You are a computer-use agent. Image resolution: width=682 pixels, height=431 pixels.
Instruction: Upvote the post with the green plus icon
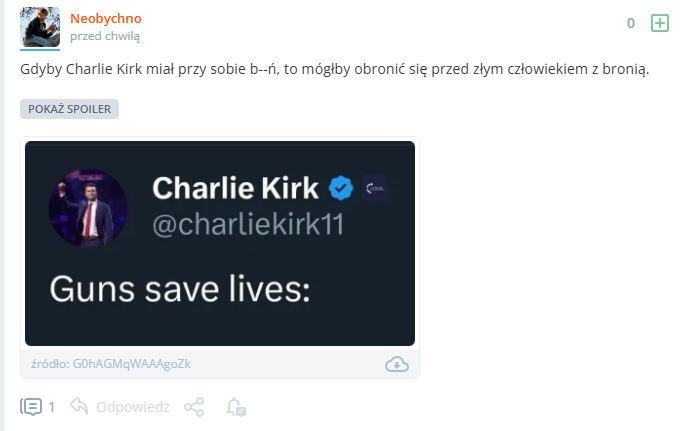click(x=659, y=23)
